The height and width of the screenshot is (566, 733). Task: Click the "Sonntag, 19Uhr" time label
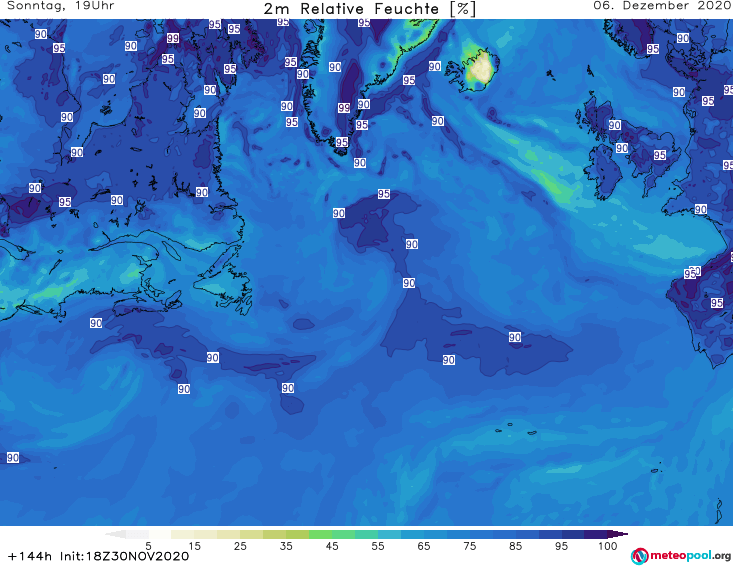(x=61, y=6)
